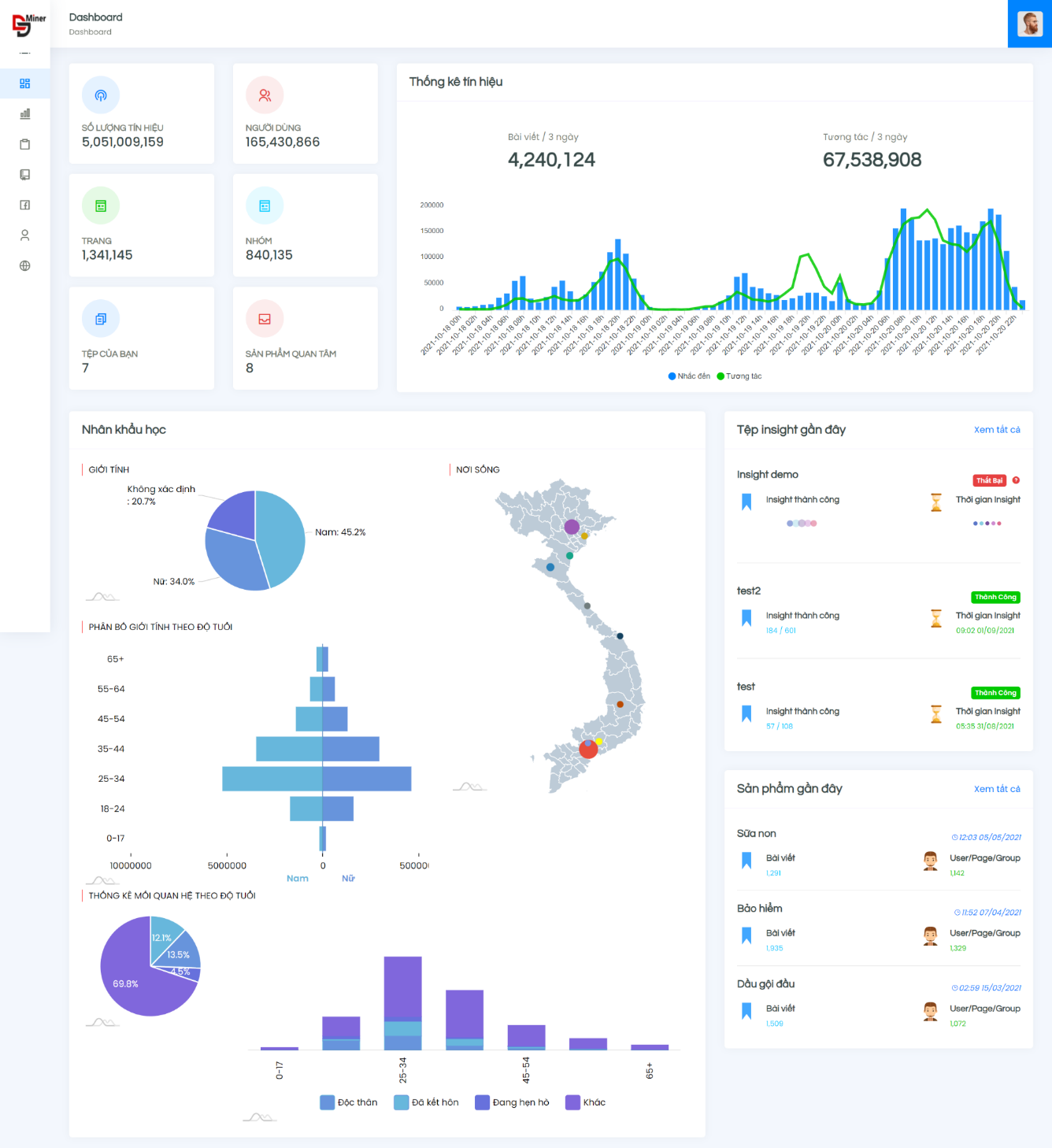Toggle the Tương tác legend series
Image resolution: width=1052 pixels, height=1148 pixels.
pos(739,376)
